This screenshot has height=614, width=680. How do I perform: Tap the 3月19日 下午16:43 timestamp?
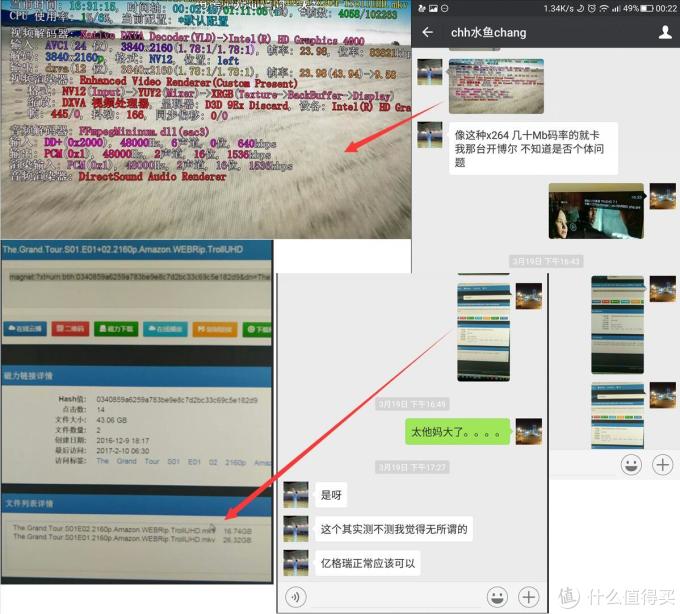(546, 261)
